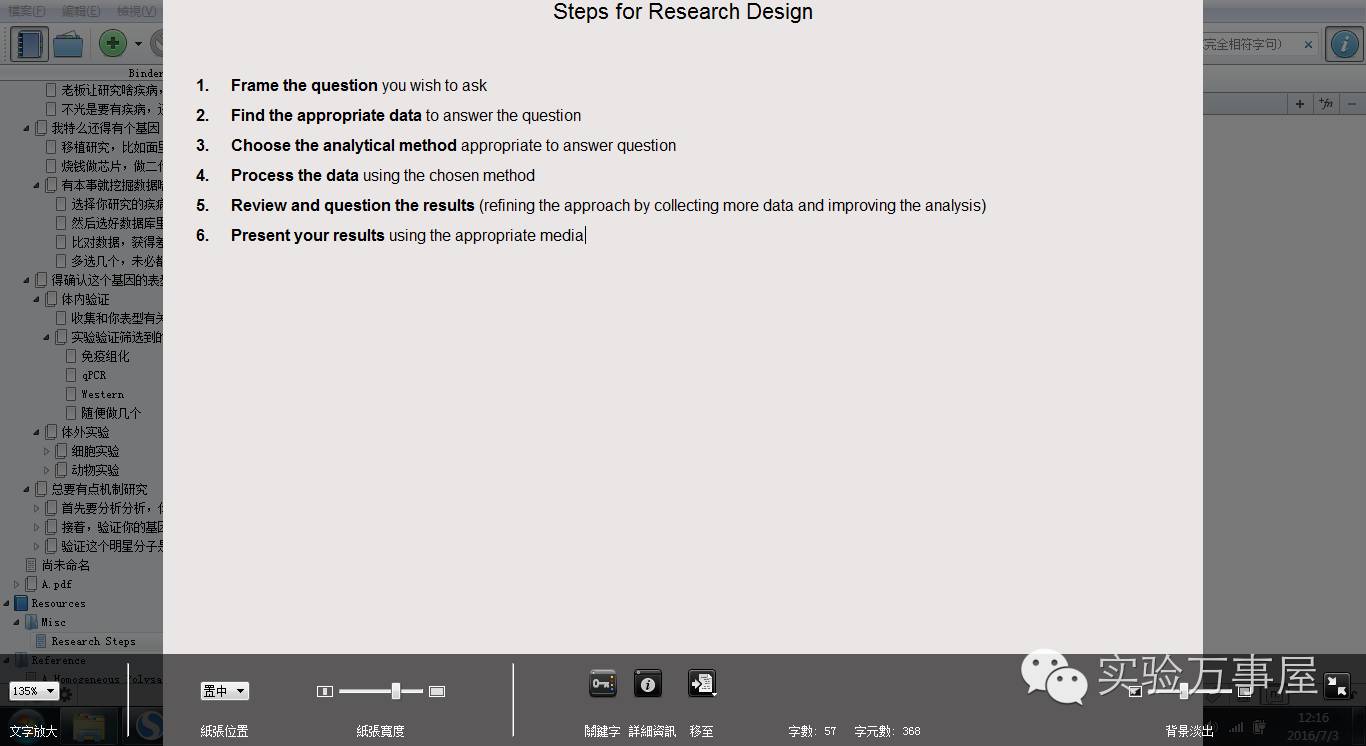Click the blue Inspector info icon top right
1366x746 pixels.
[x=1344, y=44]
